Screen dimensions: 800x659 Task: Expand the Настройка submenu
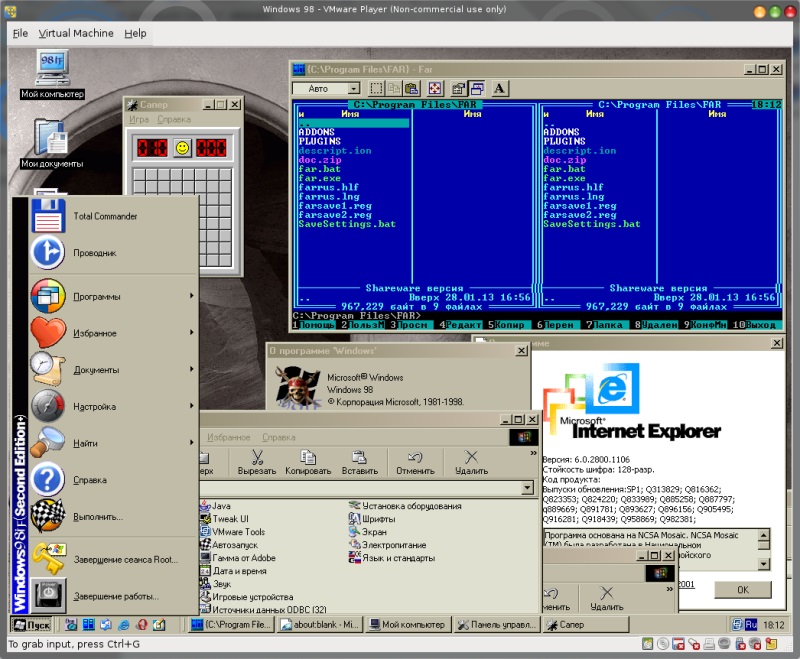point(113,407)
